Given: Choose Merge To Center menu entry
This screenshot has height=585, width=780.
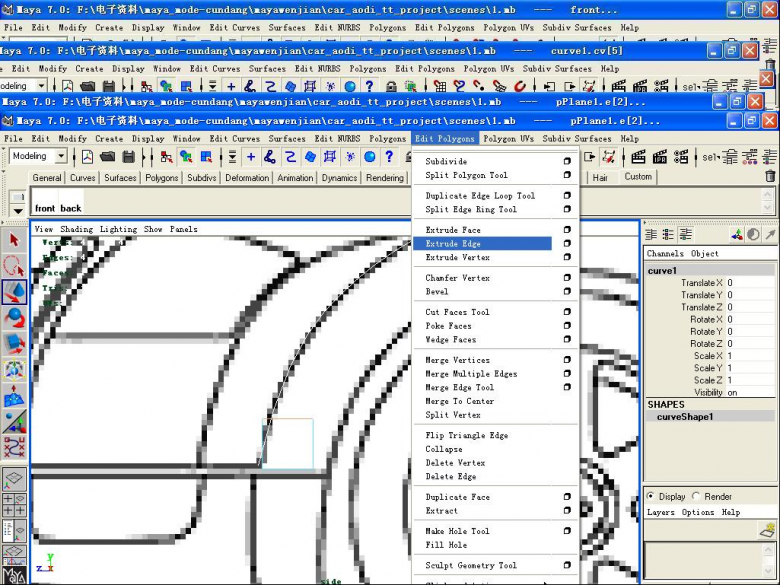Looking at the screenshot, I should click(x=459, y=401).
